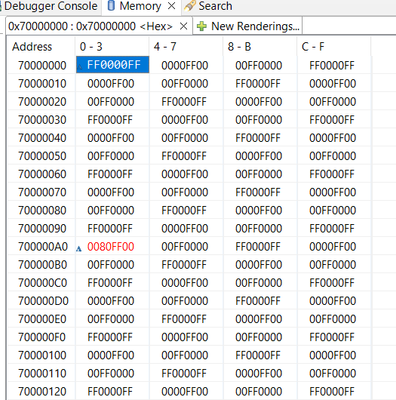Select the 8 - B cell in row 70000120
The width and height of the screenshot is (396, 400).
259,392
